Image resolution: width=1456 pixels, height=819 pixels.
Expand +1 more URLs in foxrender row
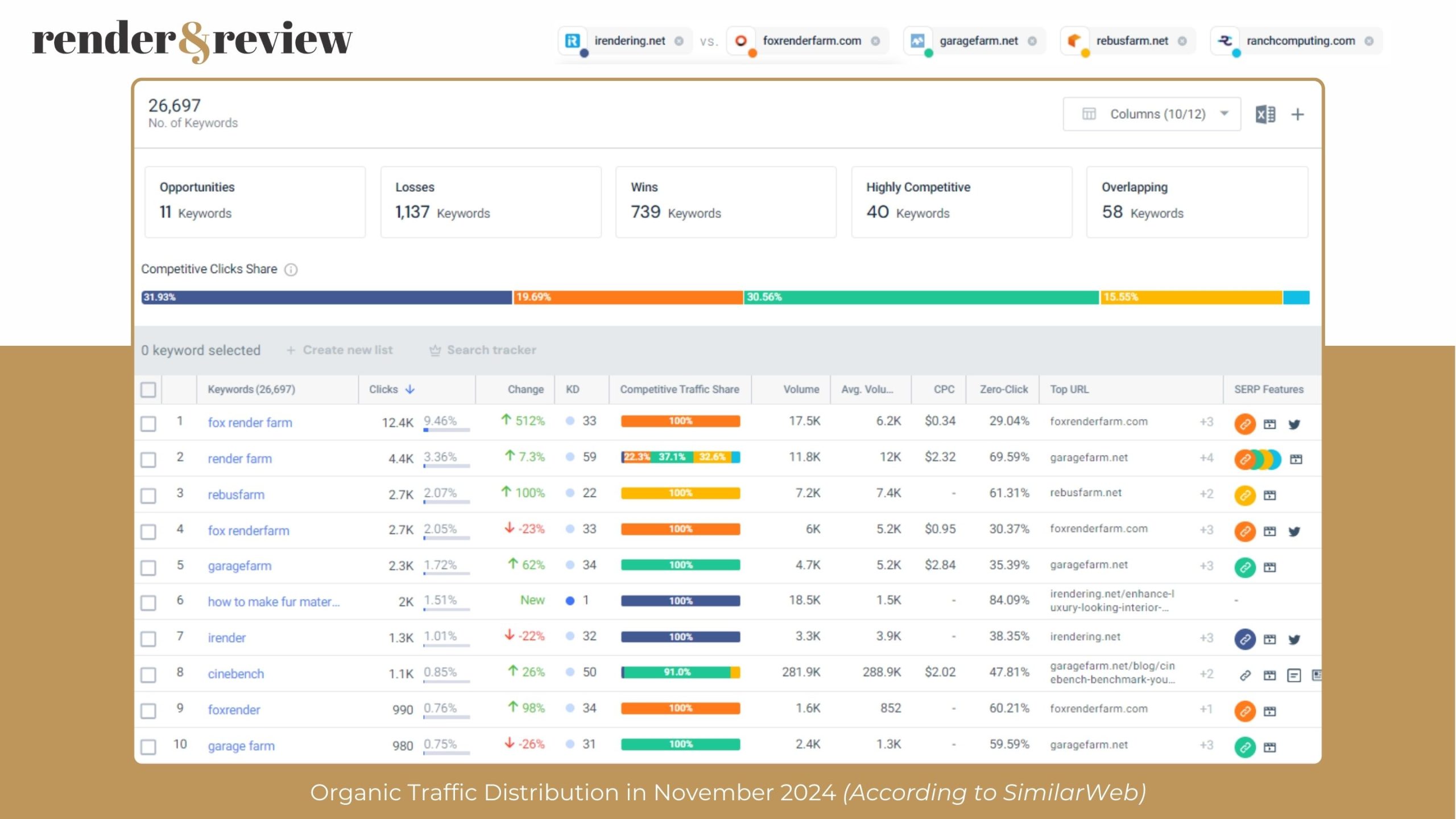(1206, 709)
